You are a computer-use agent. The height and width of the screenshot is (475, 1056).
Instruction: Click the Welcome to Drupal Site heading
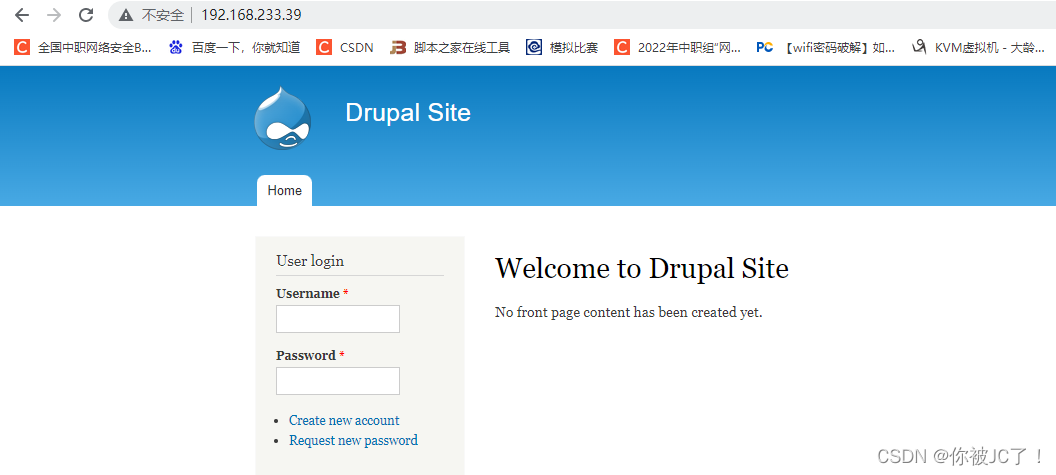642,268
